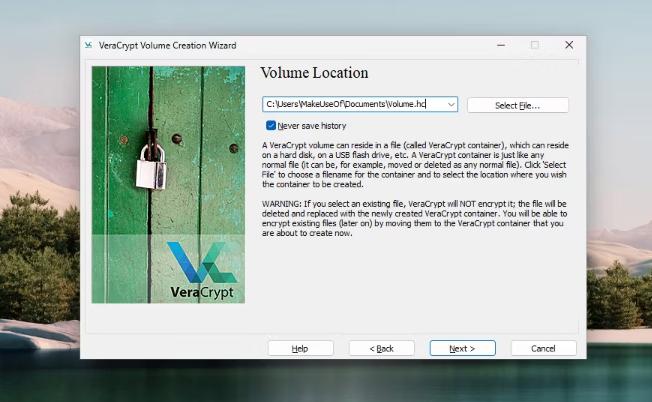Close the VeraCrypt wizard window
652x402 pixels.
point(569,45)
